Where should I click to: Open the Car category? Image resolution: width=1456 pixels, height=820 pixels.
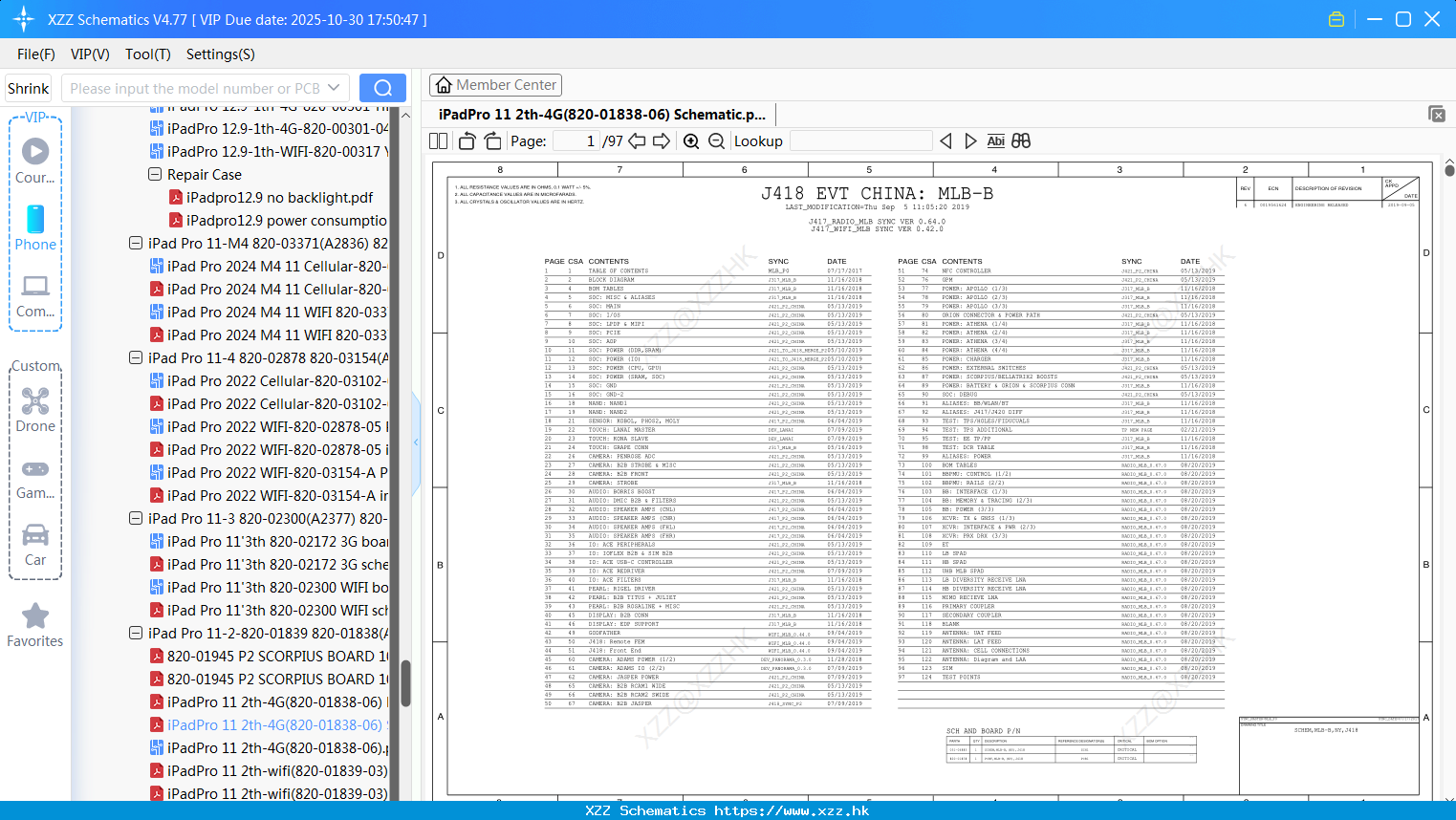point(35,545)
